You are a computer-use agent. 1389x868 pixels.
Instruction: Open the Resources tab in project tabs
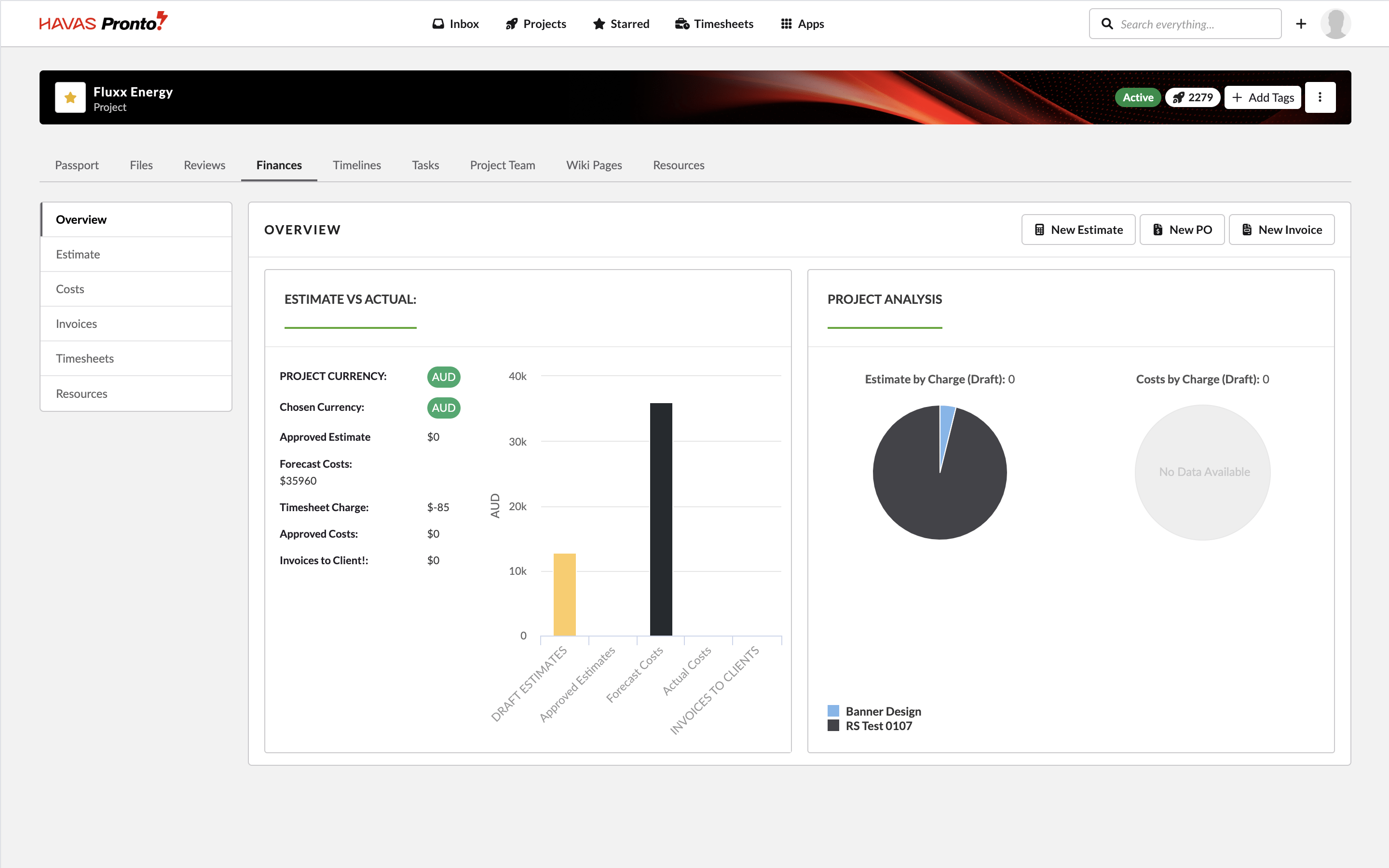[x=679, y=165]
